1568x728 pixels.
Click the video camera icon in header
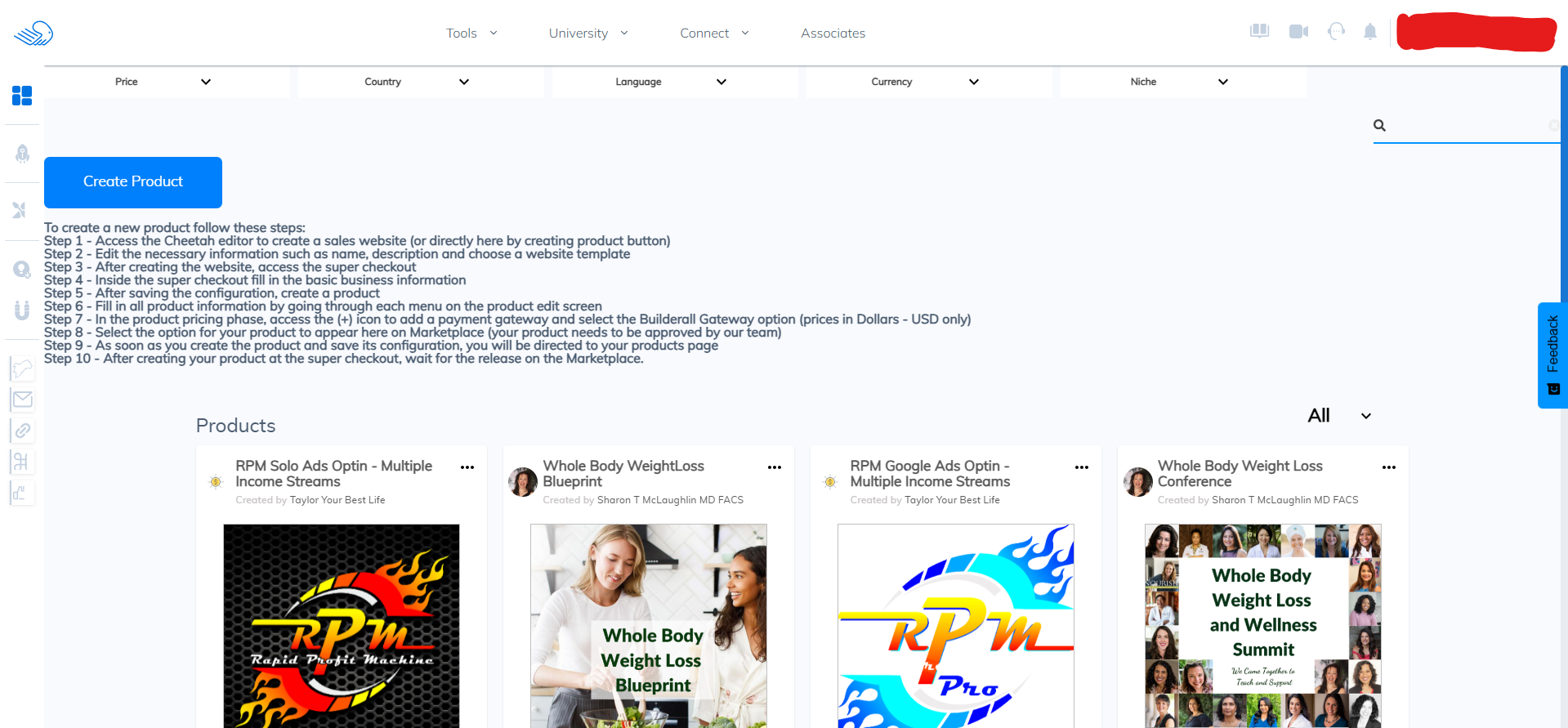point(1298,32)
